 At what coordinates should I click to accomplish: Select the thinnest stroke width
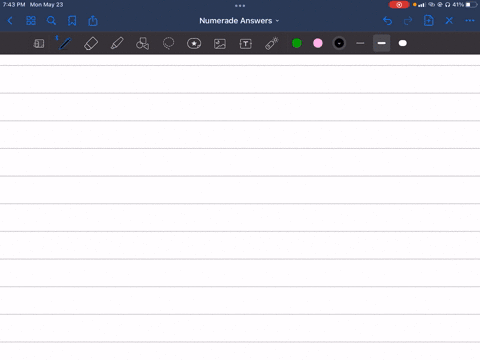coord(360,43)
